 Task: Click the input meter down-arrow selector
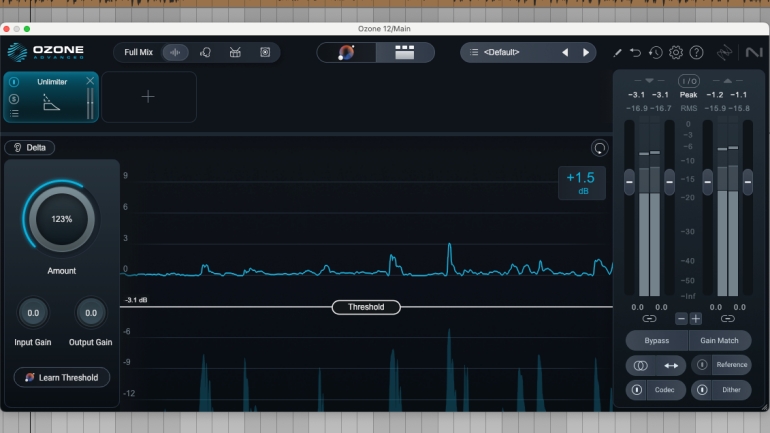649,81
